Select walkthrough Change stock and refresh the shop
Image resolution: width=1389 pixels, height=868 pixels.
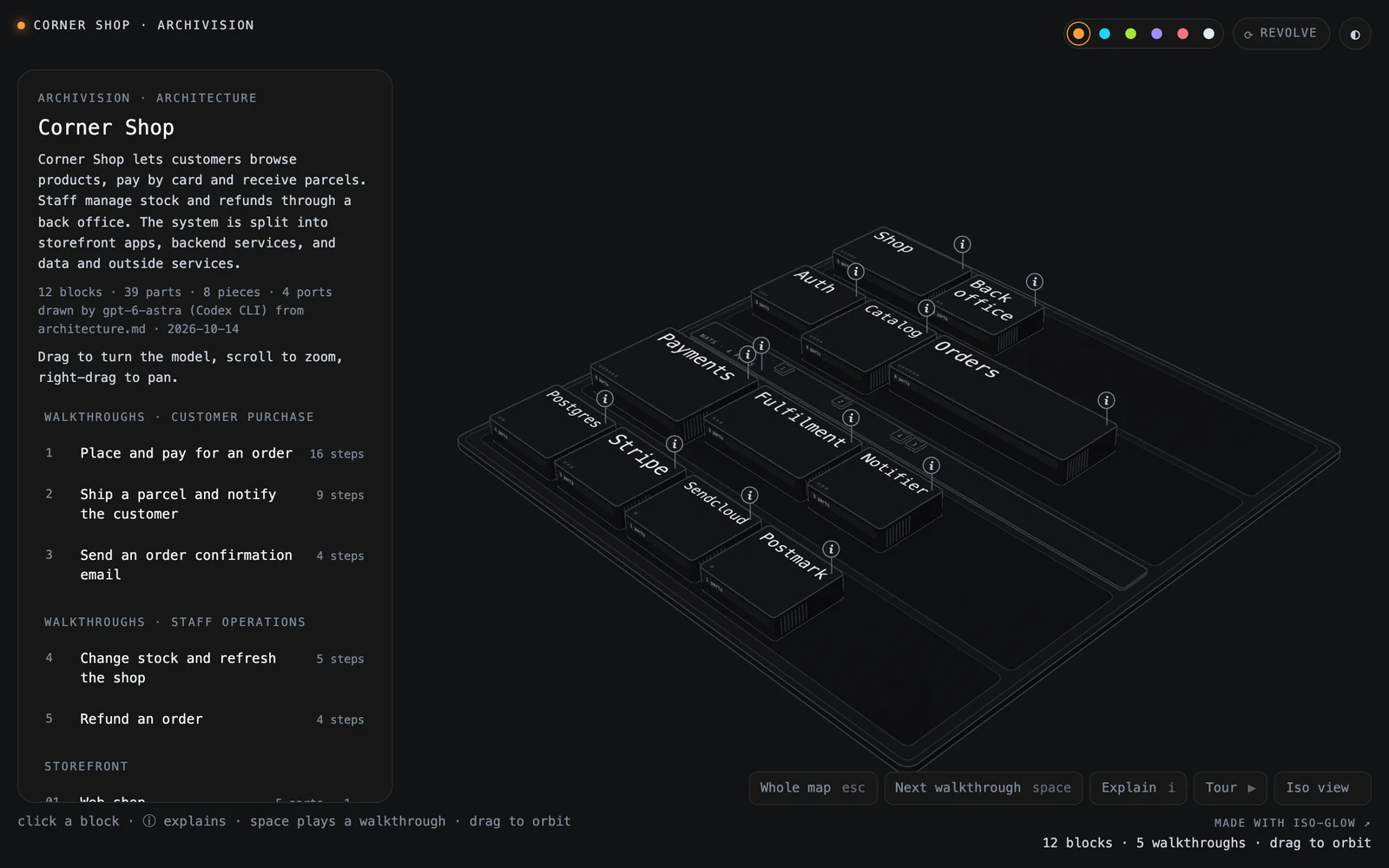[x=205, y=668]
